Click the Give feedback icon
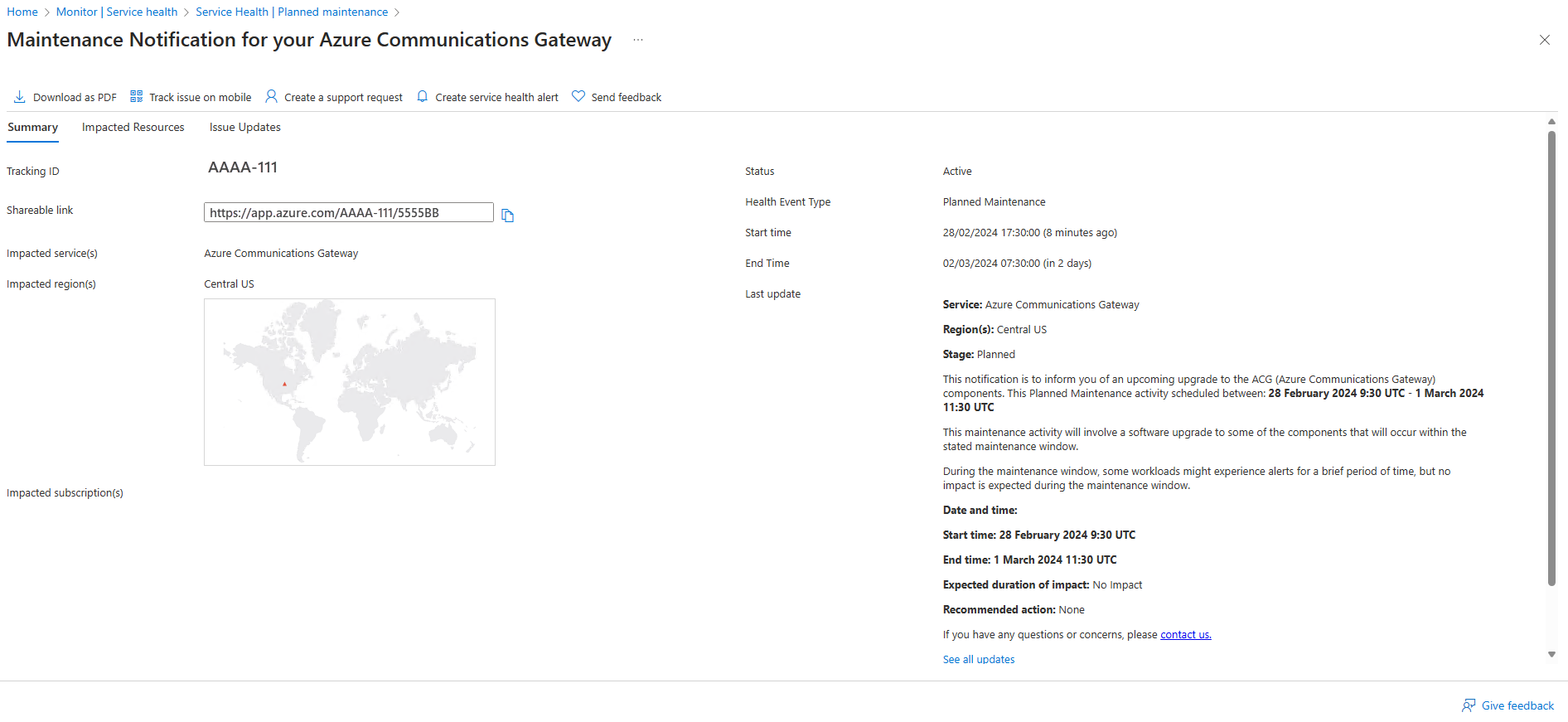 [x=1469, y=705]
